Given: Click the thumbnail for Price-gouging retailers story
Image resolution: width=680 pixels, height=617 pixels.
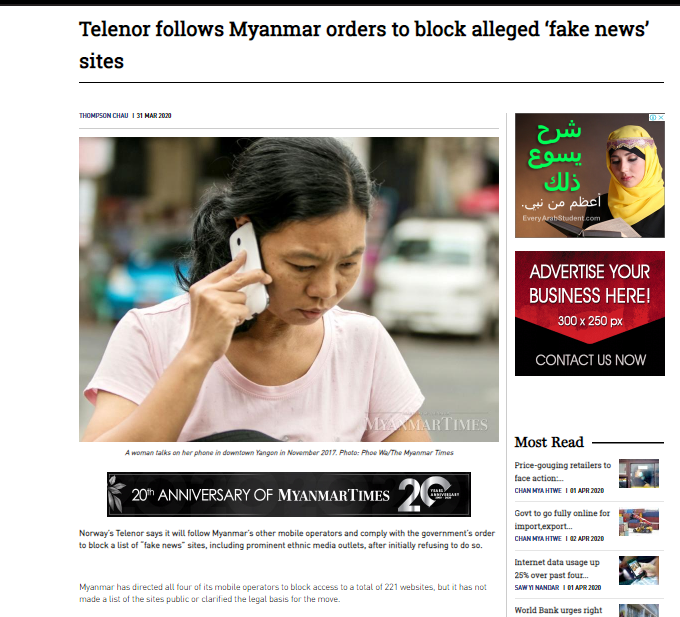Looking at the screenshot, I should 639,473.
